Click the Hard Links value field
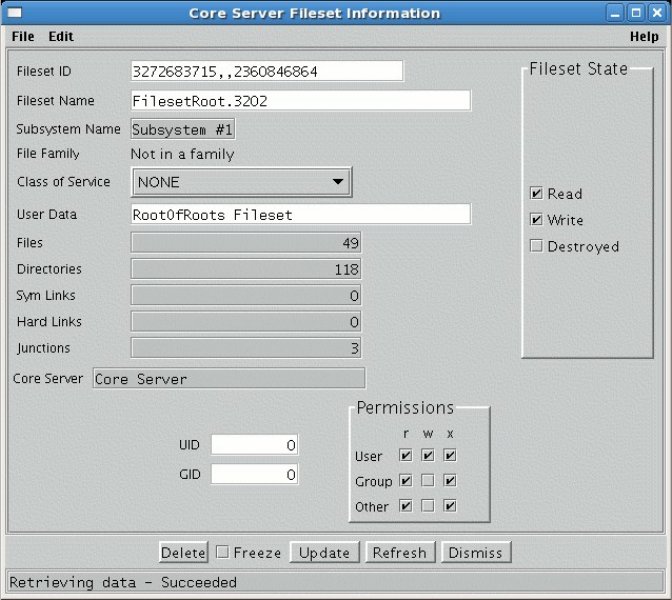 click(246, 321)
